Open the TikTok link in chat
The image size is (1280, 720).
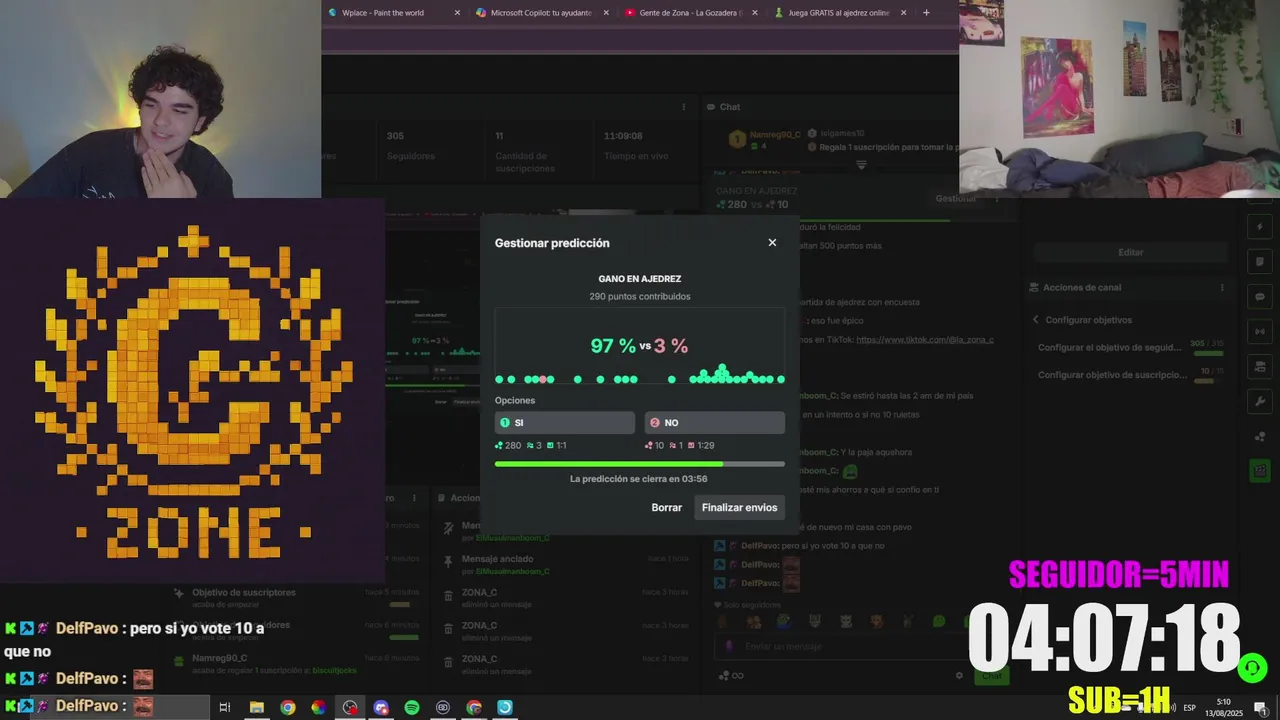point(925,340)
